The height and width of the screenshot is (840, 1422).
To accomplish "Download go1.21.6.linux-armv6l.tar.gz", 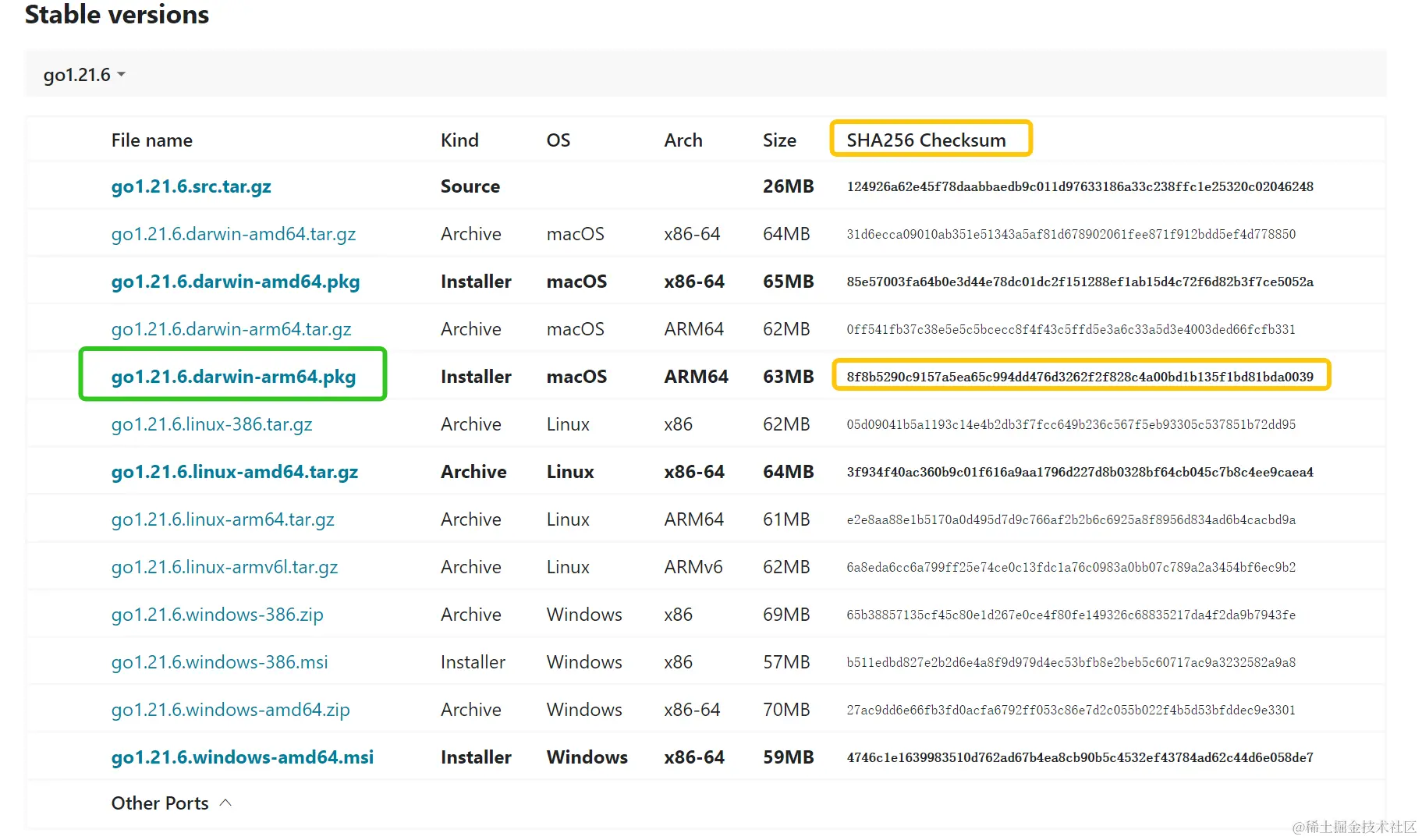I will tap(225, 567).
